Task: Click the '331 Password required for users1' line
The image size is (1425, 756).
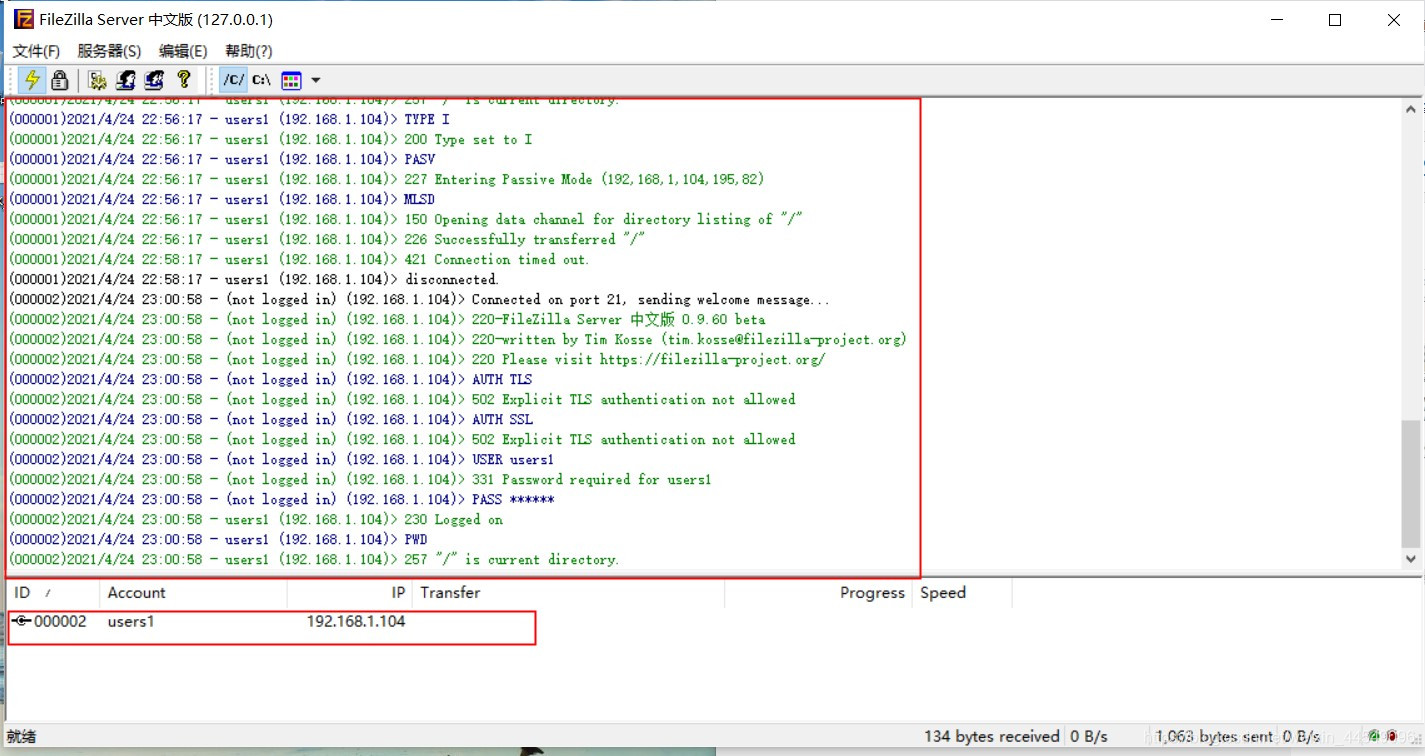Action: pos(360,479)
